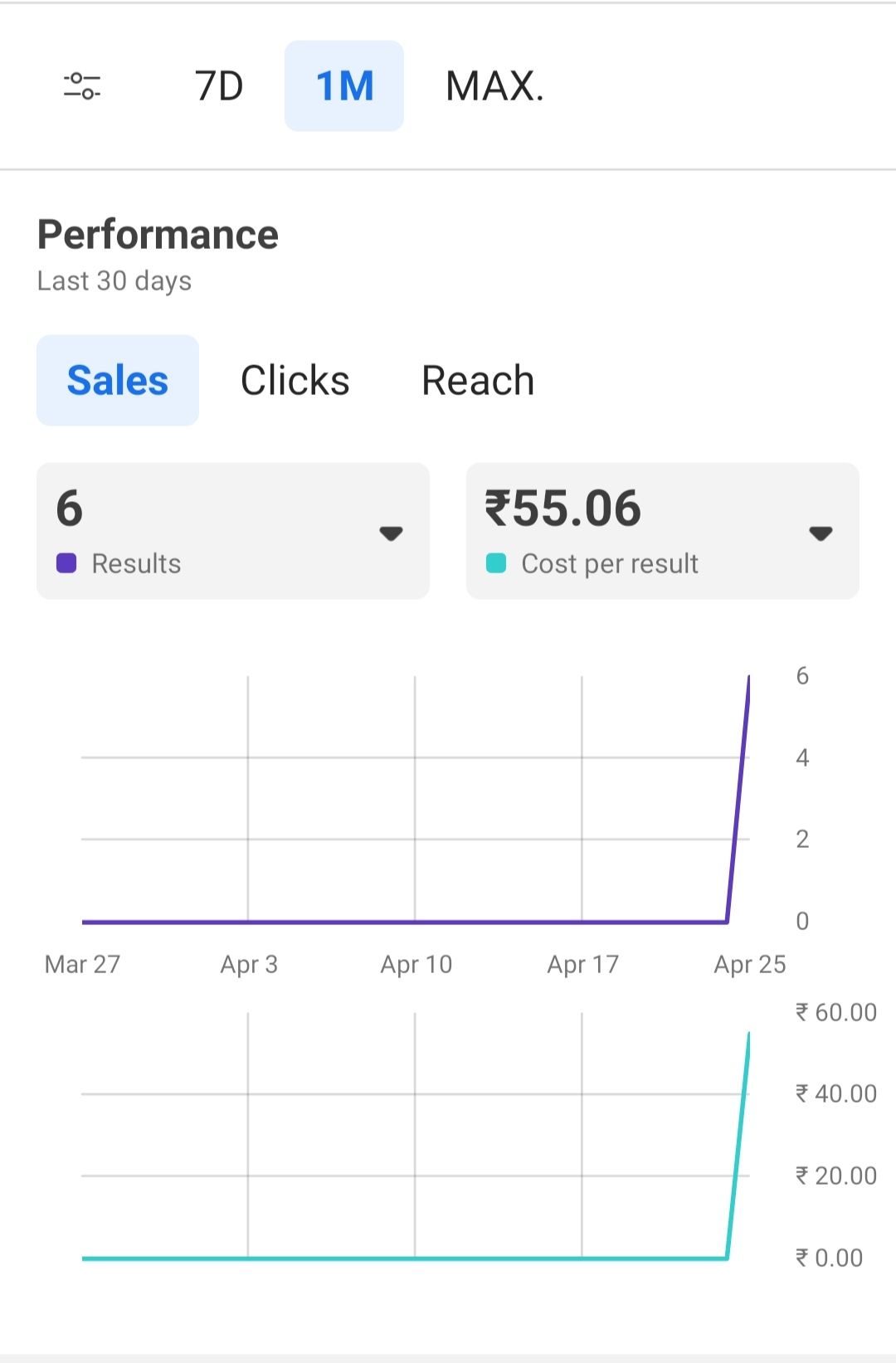
Task: Tap the Apr 25 date axis label
Action: 749,964
